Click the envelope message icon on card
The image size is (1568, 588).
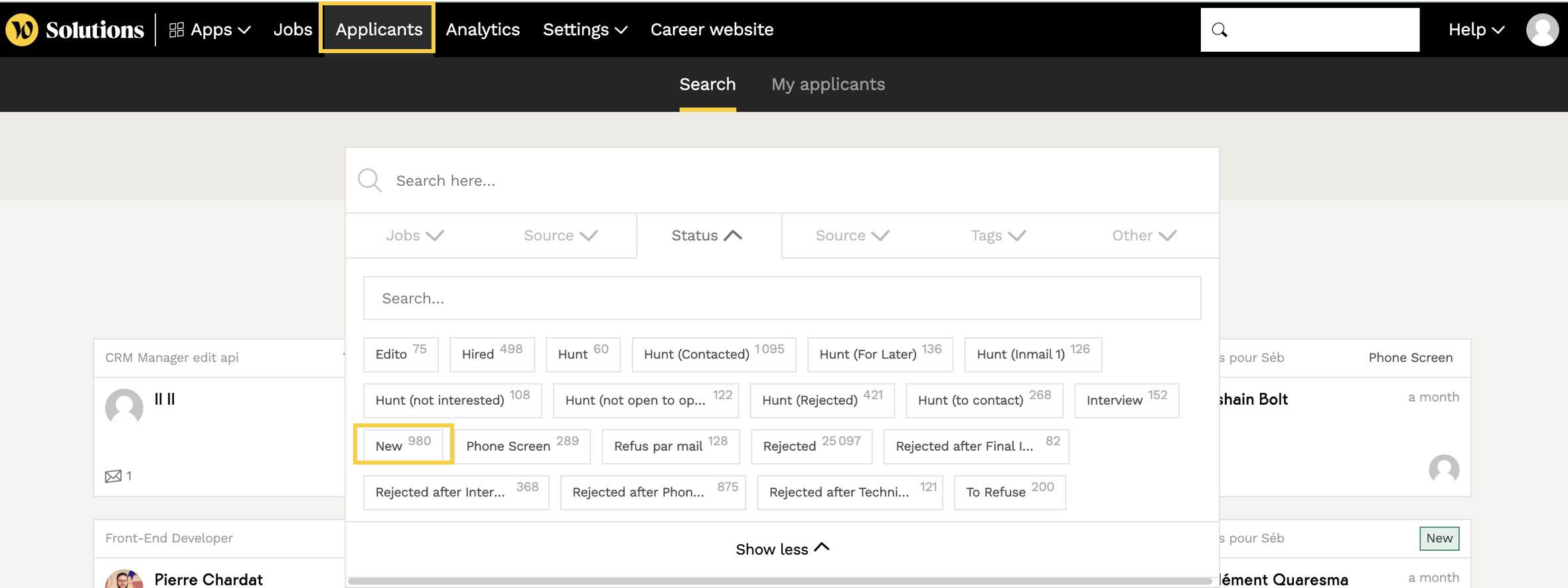point(114,476)
